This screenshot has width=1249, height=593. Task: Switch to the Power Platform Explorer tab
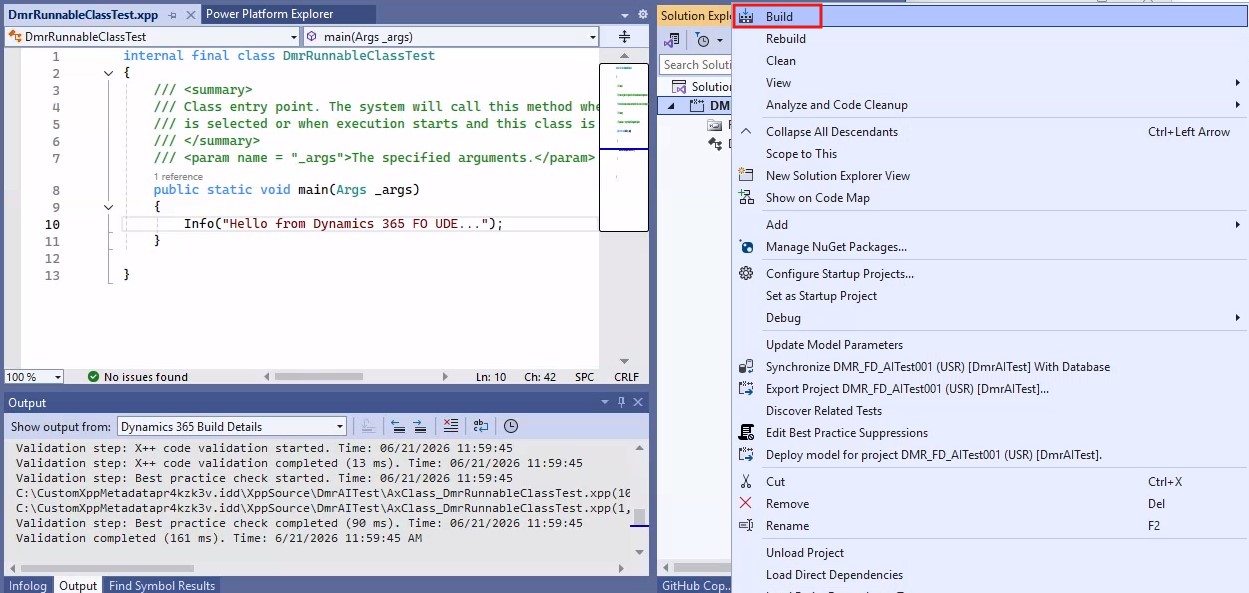(x=269, y=14)
